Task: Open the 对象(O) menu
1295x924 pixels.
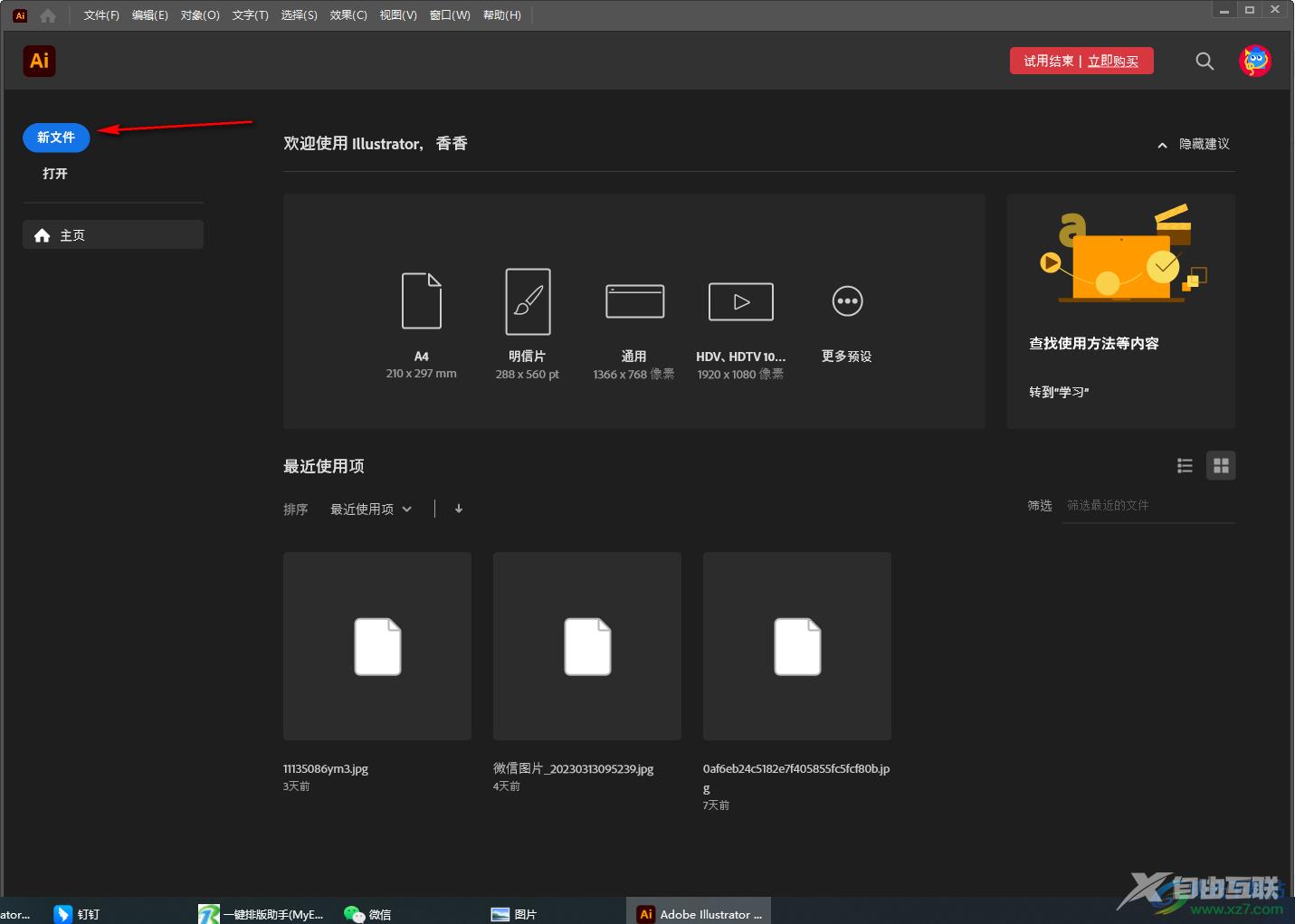Action: [x=200, y=15]
